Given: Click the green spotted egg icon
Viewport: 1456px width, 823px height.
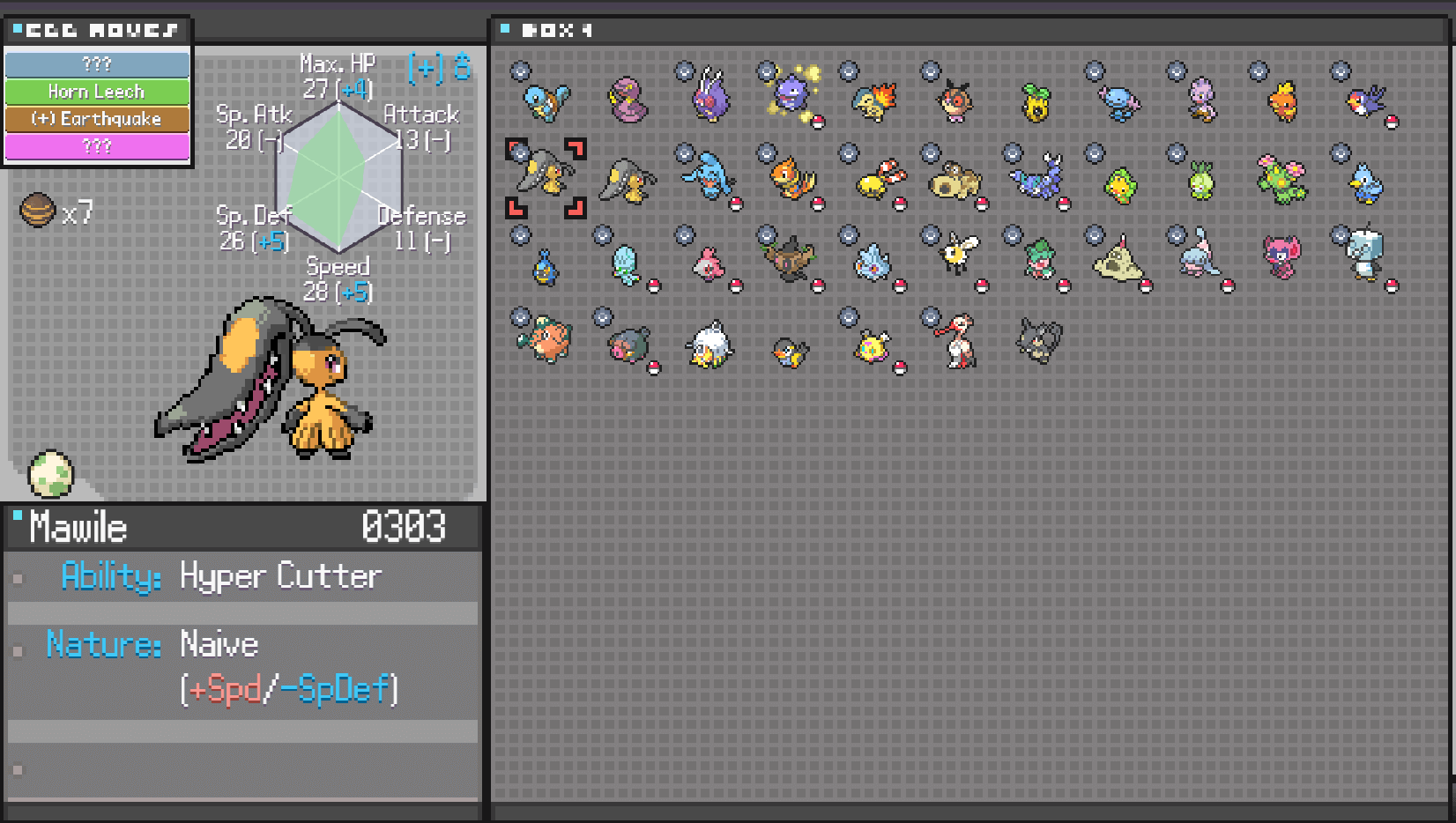Looking at the screenshot, I should click(x=50, y=474).
